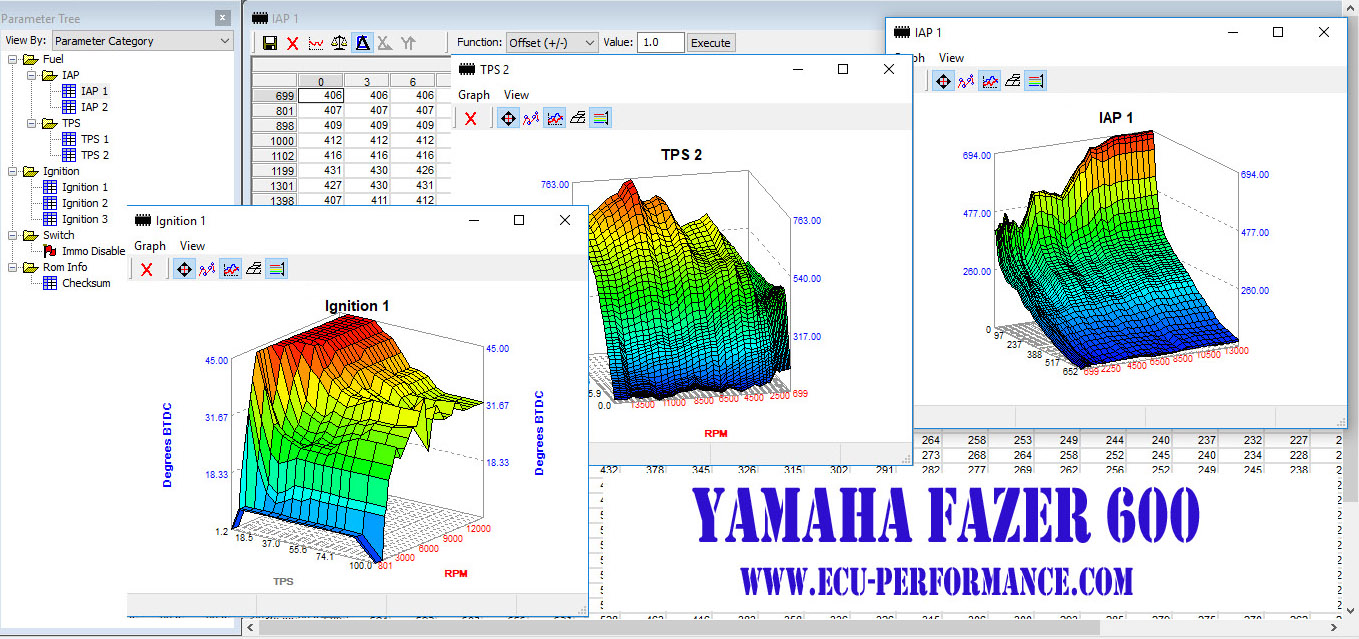Click data points icon in IAP 1 graph toolbar
1359x639 pixels.
[x=966, y=81]
